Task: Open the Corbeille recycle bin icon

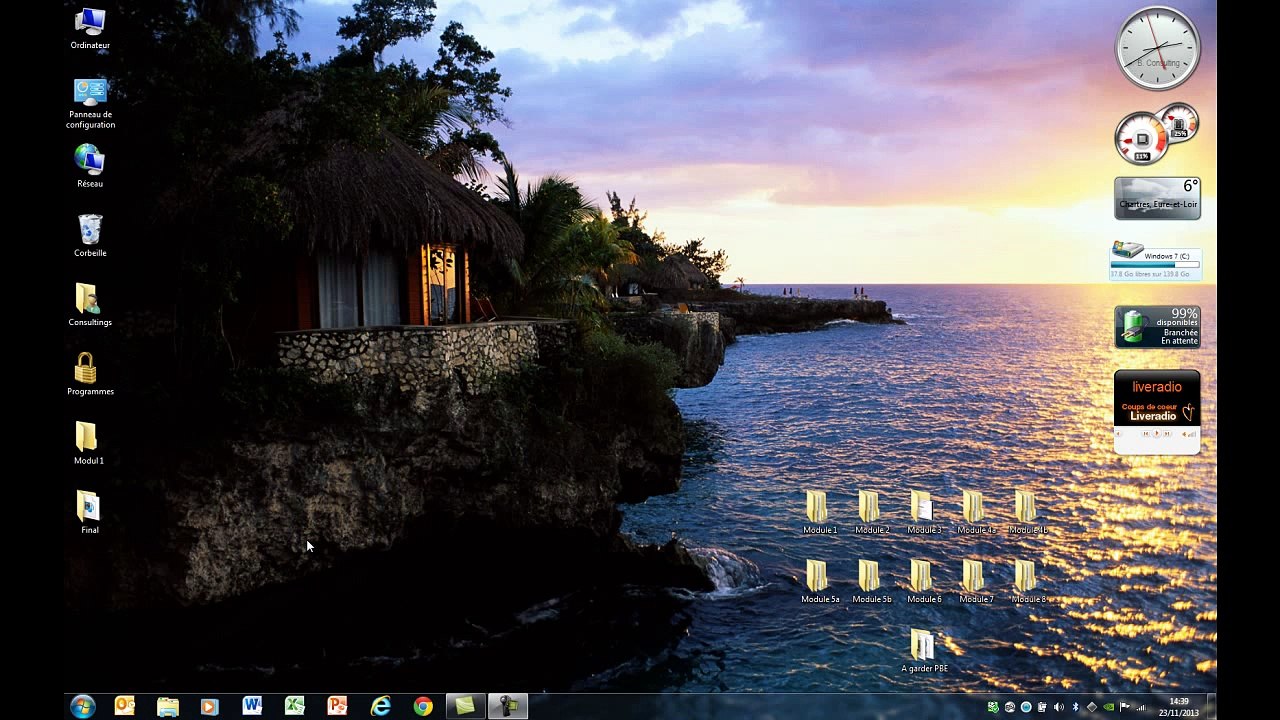Action: [x=90, y=236]
